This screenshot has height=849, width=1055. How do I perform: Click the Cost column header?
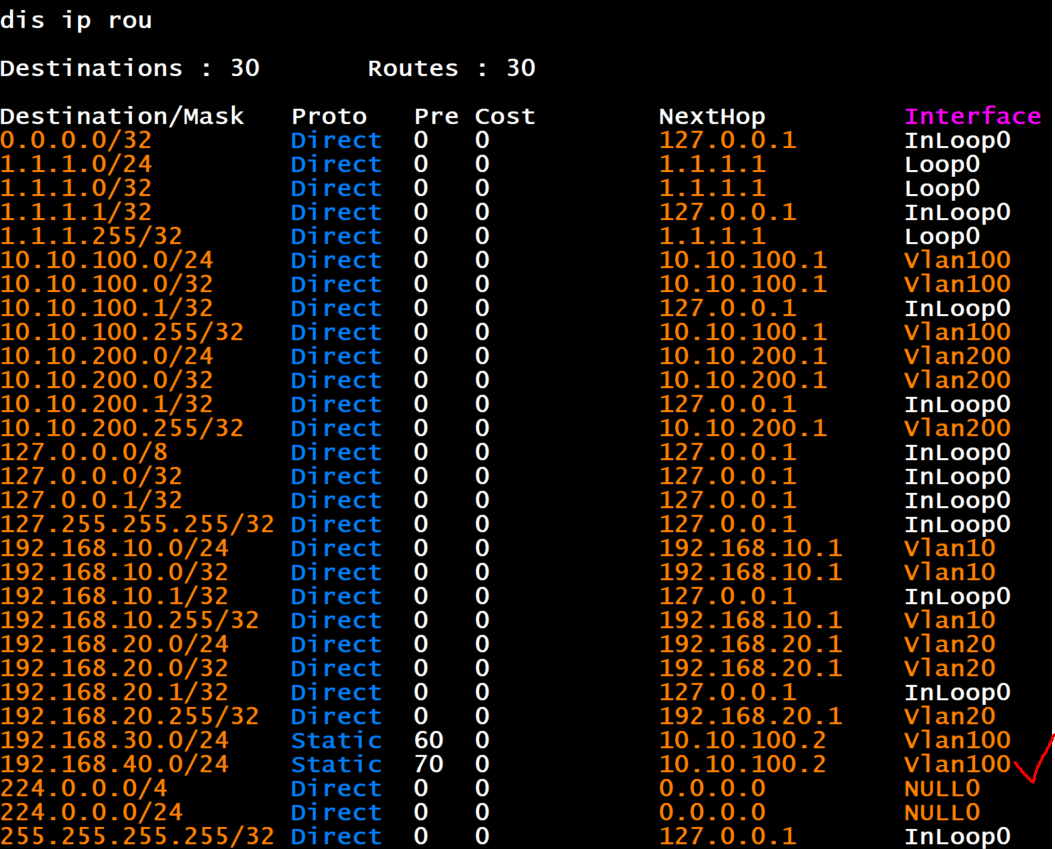click(505, 116)
